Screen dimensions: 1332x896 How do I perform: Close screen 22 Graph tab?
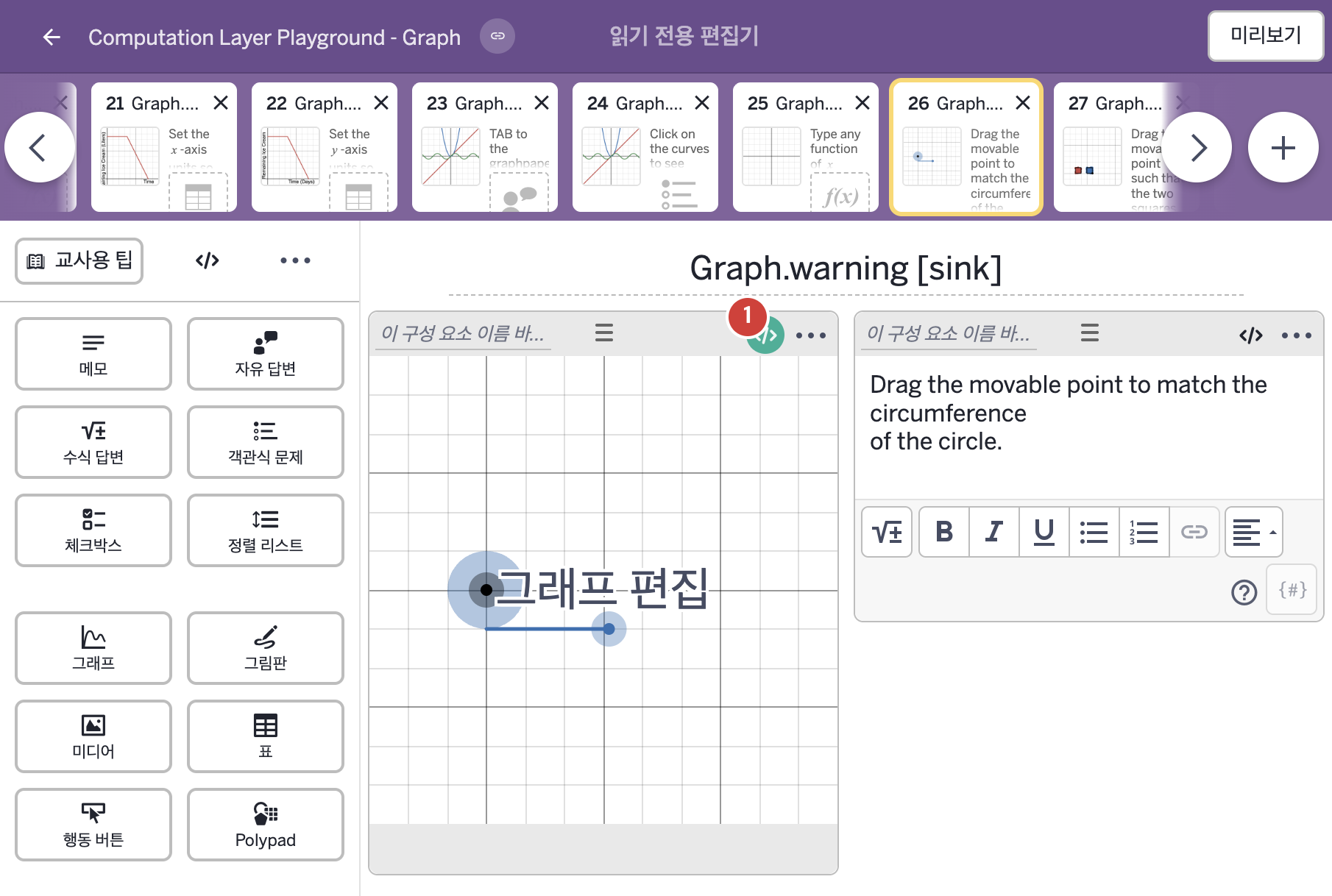point(381,103)
